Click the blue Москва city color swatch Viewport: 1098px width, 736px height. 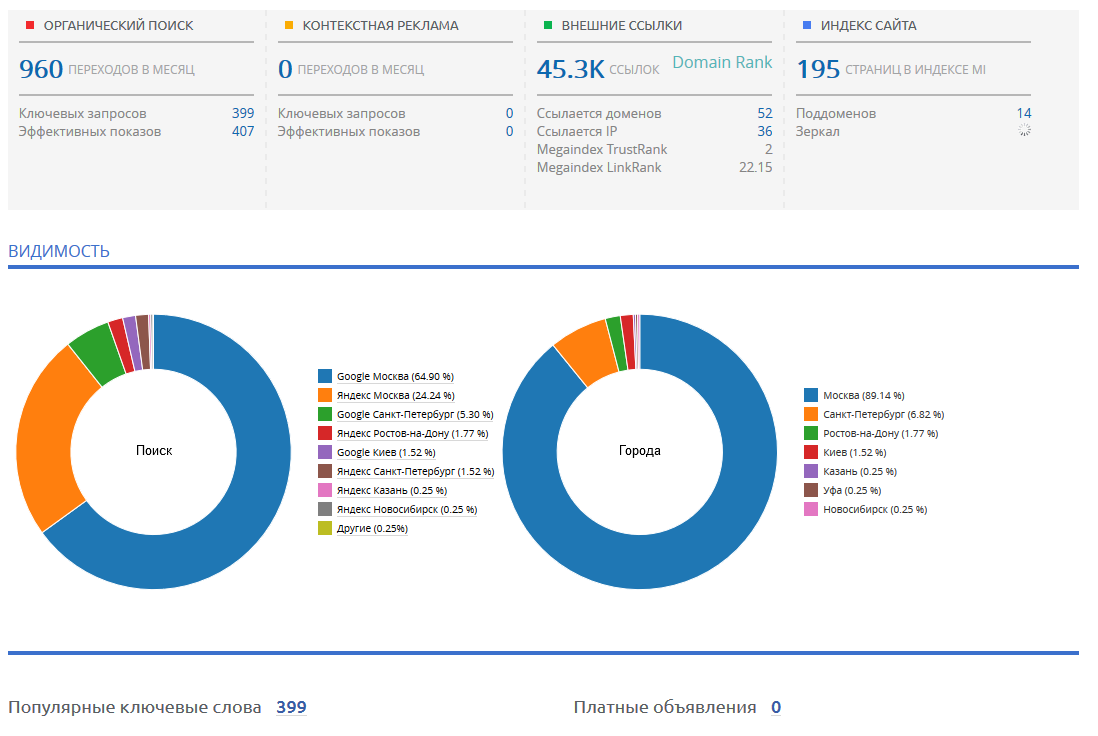tap(811, 396)
